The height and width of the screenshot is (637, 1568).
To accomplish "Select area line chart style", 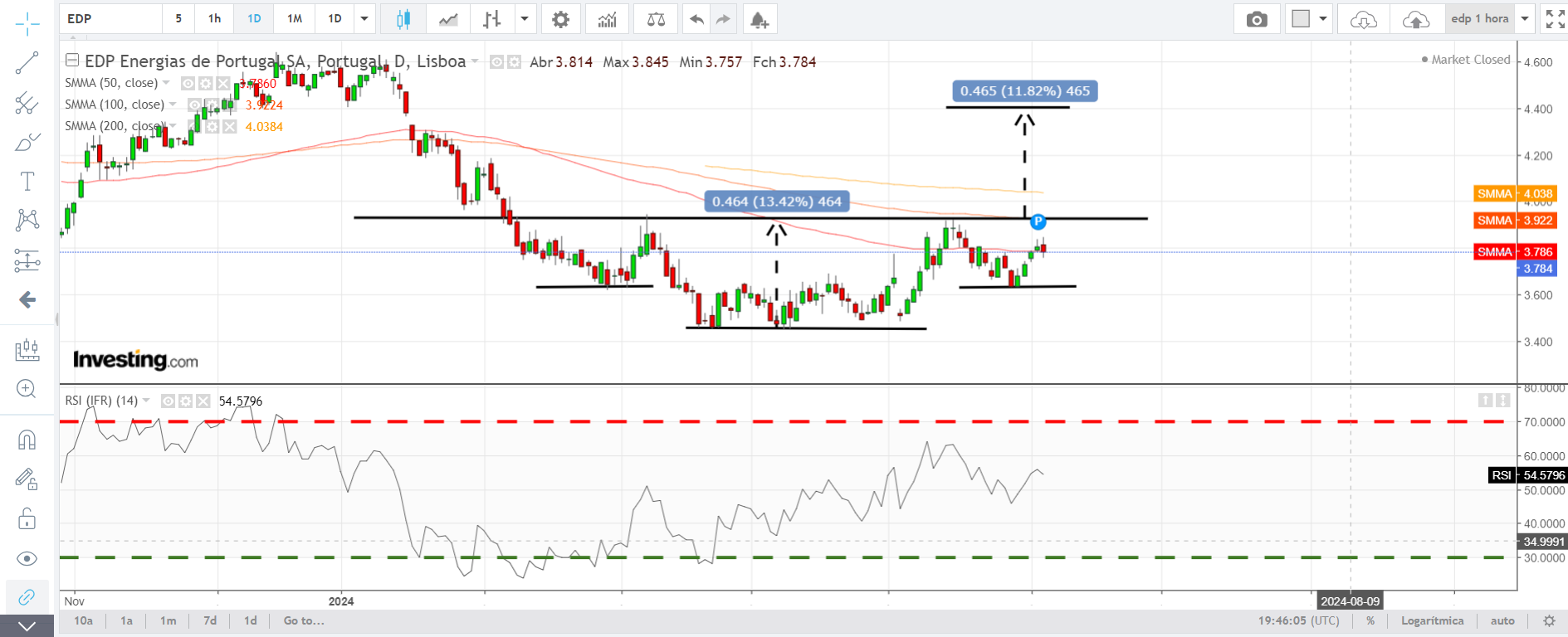I will coord(448,19).
